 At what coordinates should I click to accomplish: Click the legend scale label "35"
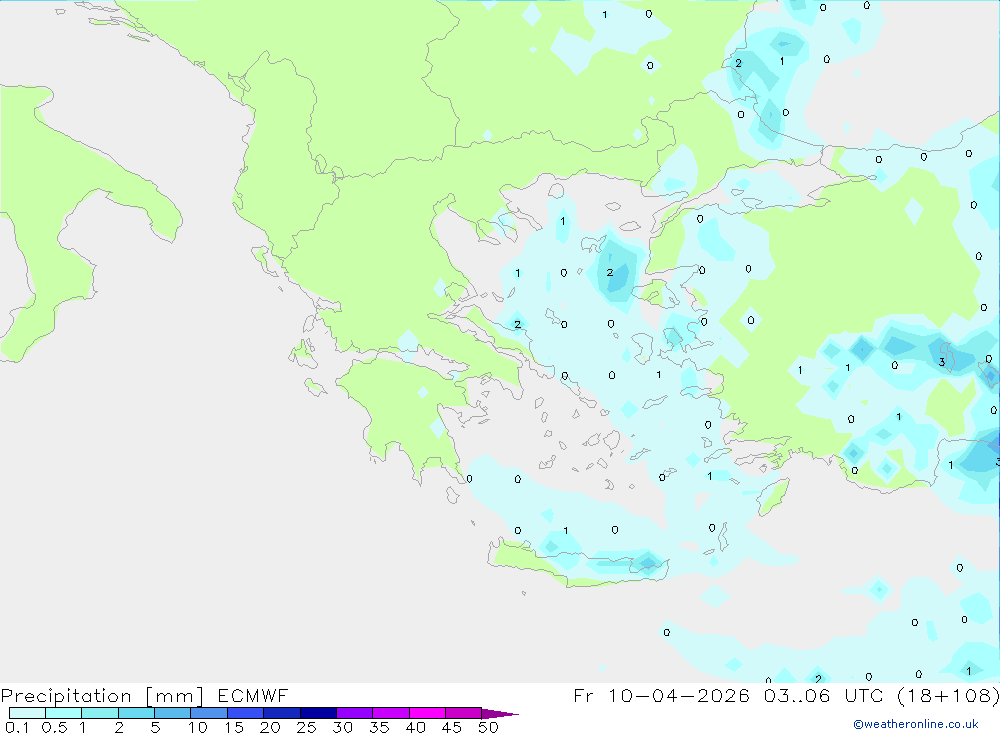click(379, 727)
